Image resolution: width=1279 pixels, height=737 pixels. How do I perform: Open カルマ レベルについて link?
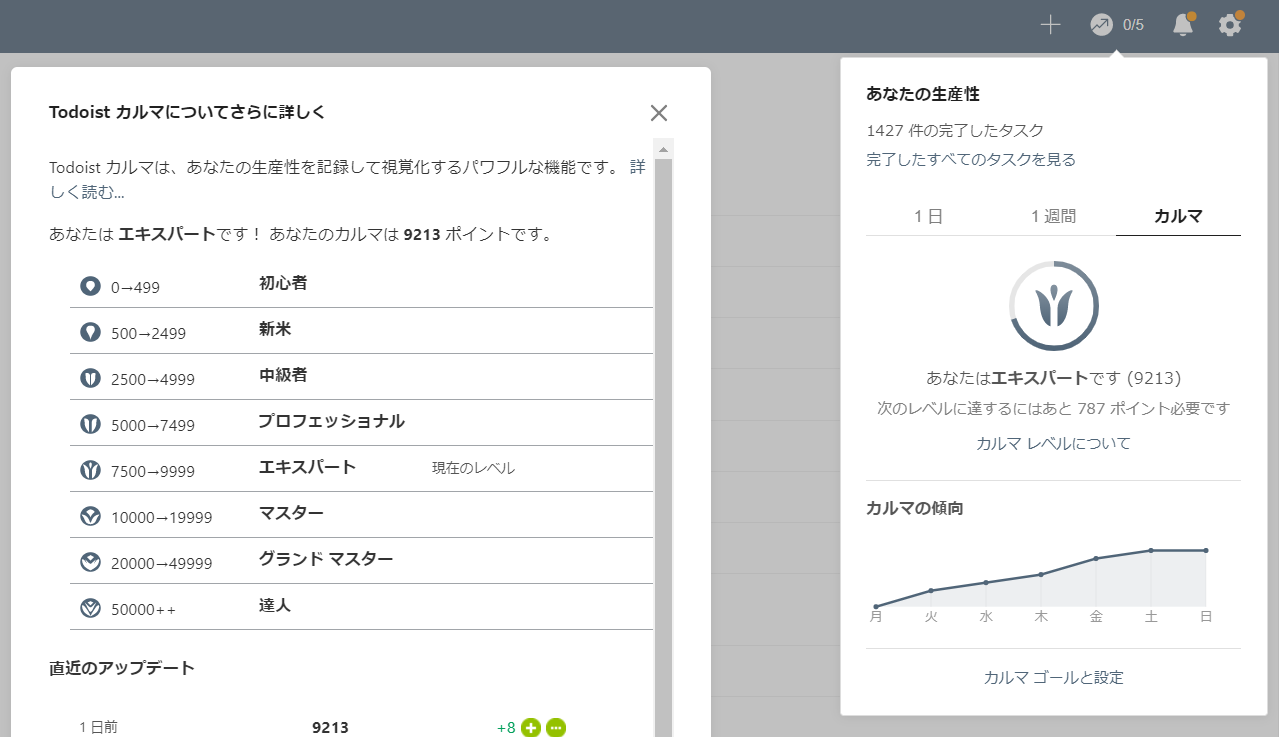click(1054, 443)
